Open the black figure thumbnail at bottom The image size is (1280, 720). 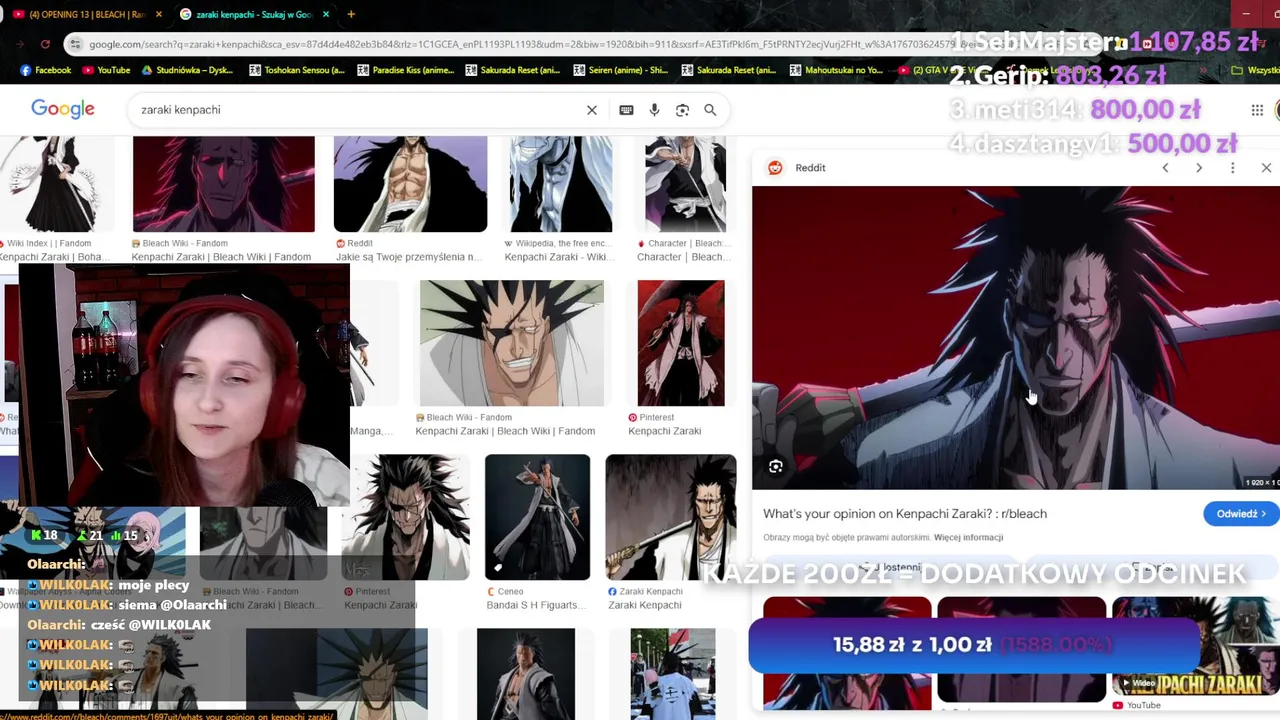[526, 674]
